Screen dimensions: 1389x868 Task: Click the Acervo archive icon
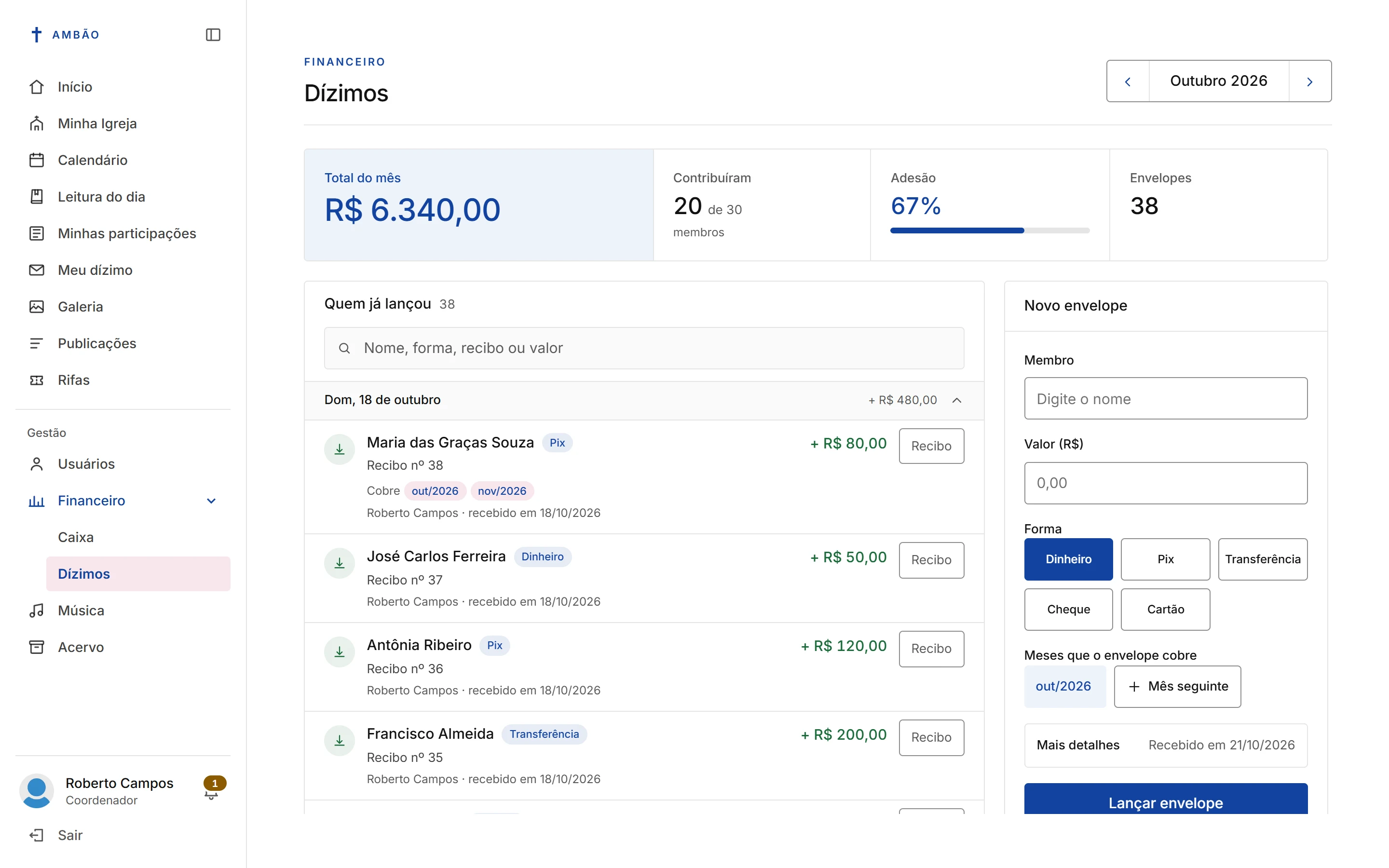point(37,647)
